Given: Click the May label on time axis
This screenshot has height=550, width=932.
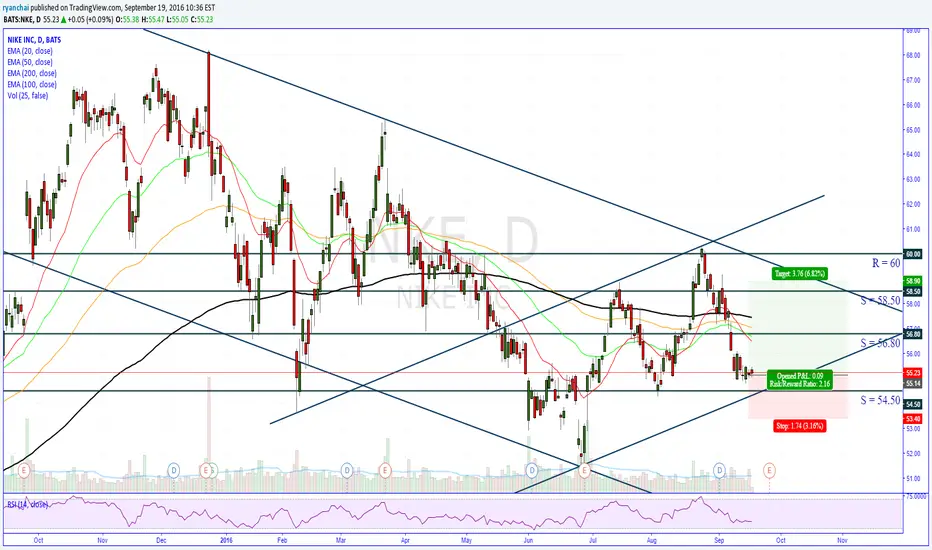Looking at the screenshot, I should (x=467, y=540).
